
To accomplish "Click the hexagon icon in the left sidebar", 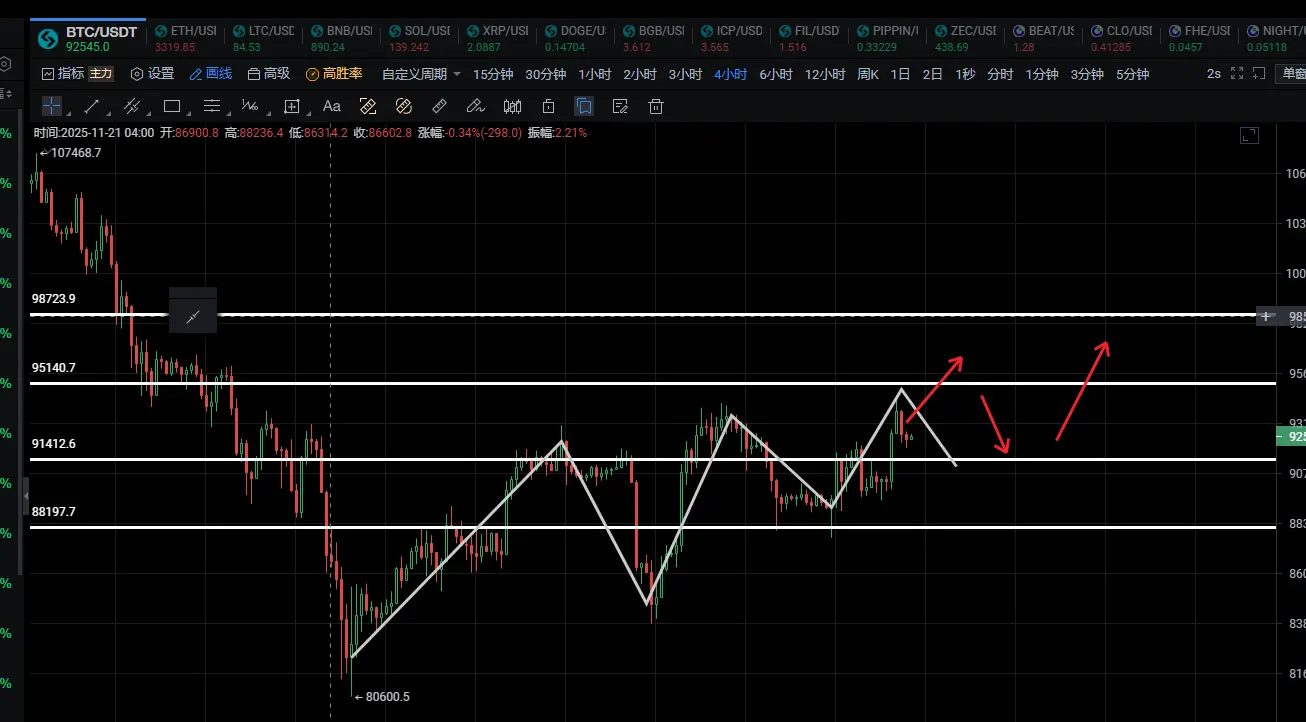I will (5, 65).
